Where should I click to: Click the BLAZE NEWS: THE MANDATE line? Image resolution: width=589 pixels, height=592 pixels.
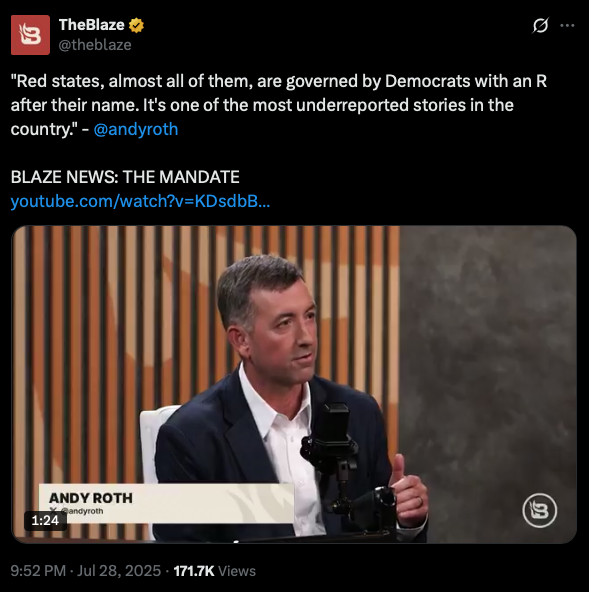point(125,177)
